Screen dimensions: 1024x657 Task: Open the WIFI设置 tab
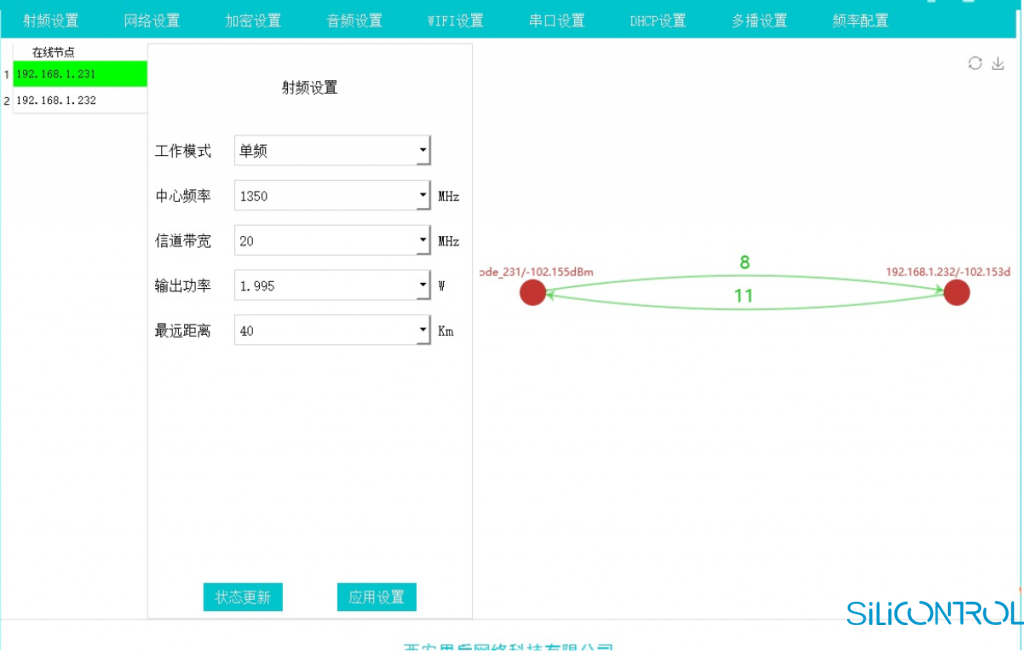(x=456, y=21)
